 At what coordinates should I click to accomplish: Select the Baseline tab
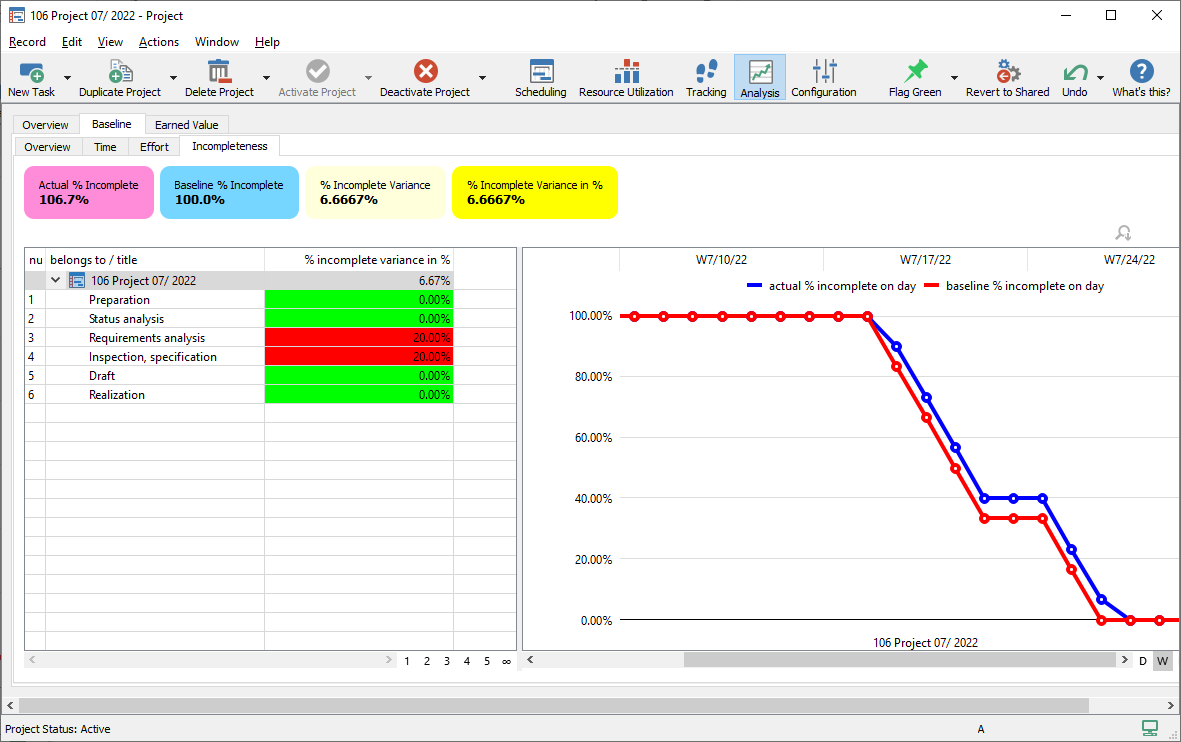111,124
